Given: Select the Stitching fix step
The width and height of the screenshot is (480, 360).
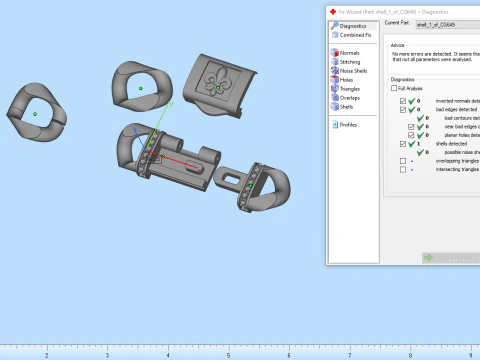Looking at the screenshot, I should [x=345, y=62].
